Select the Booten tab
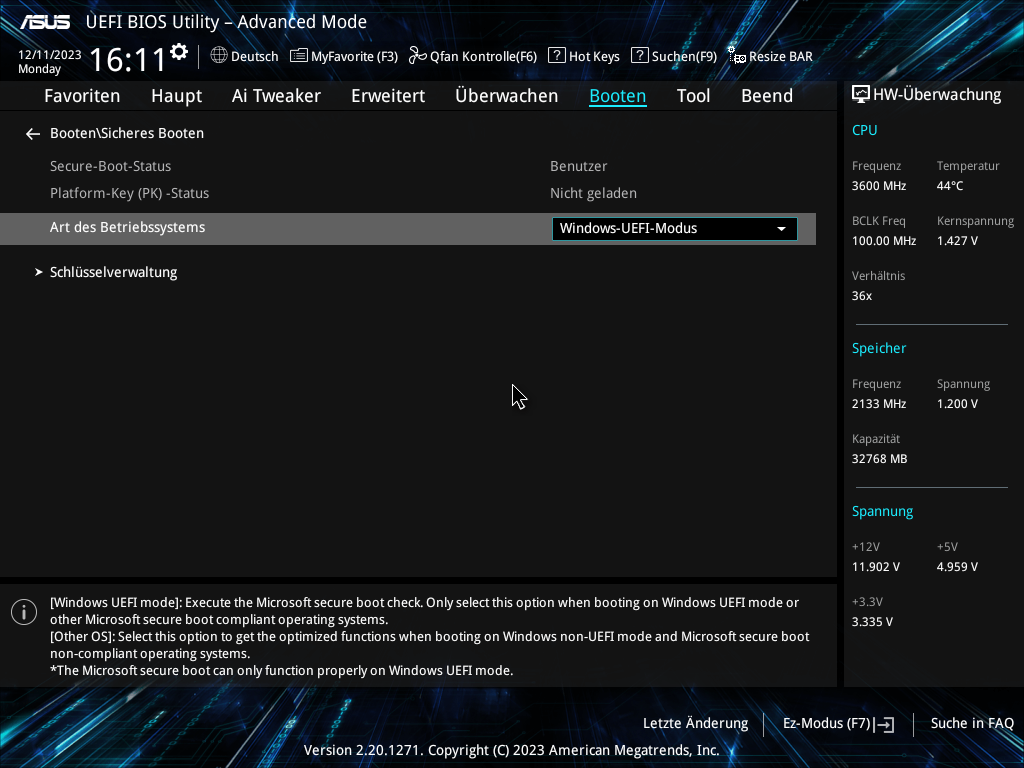The height and width of the screenshot is (768, 1024). point(618,96)
